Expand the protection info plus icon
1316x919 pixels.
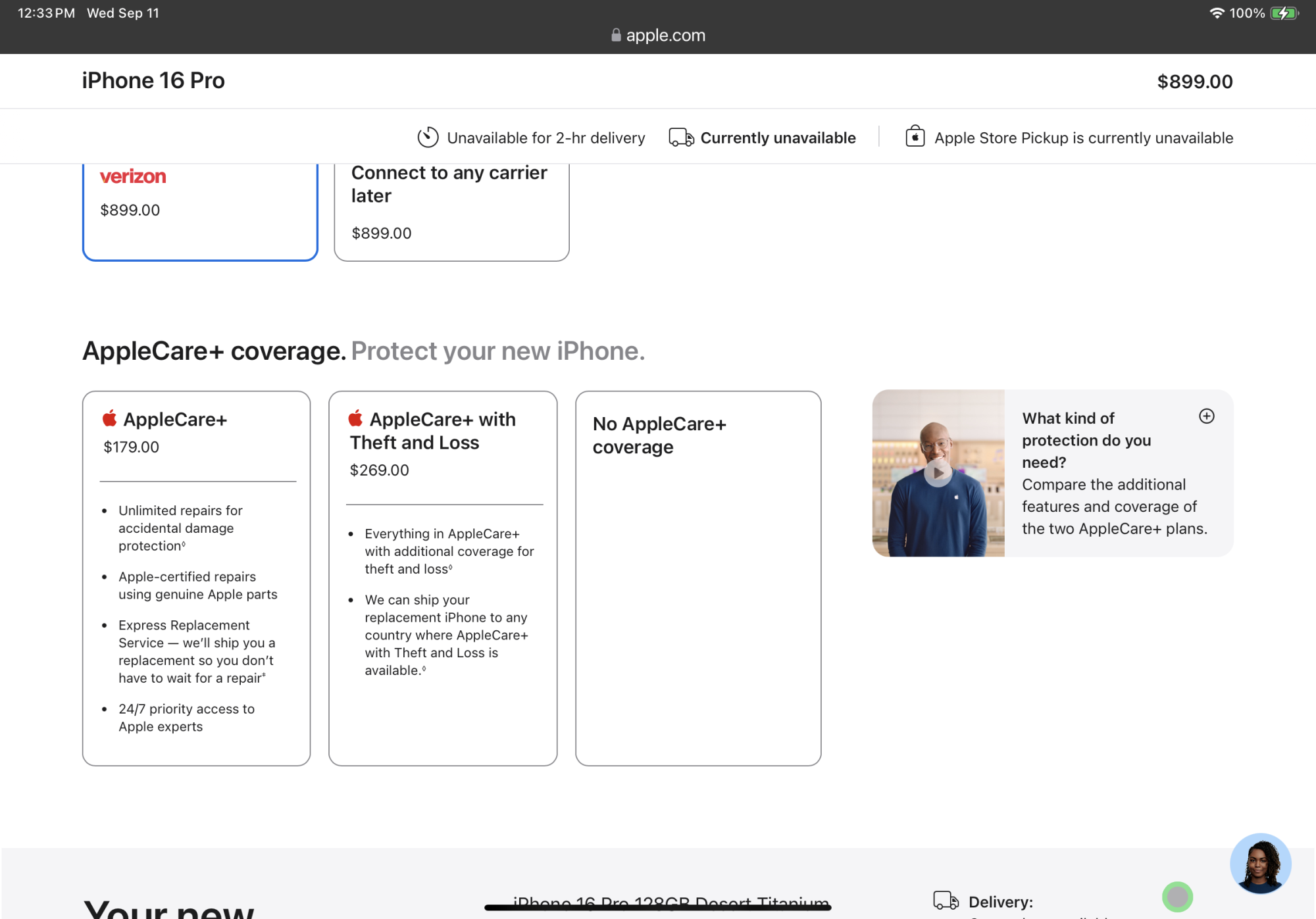pyautogui.click(x=1206, y=416)
